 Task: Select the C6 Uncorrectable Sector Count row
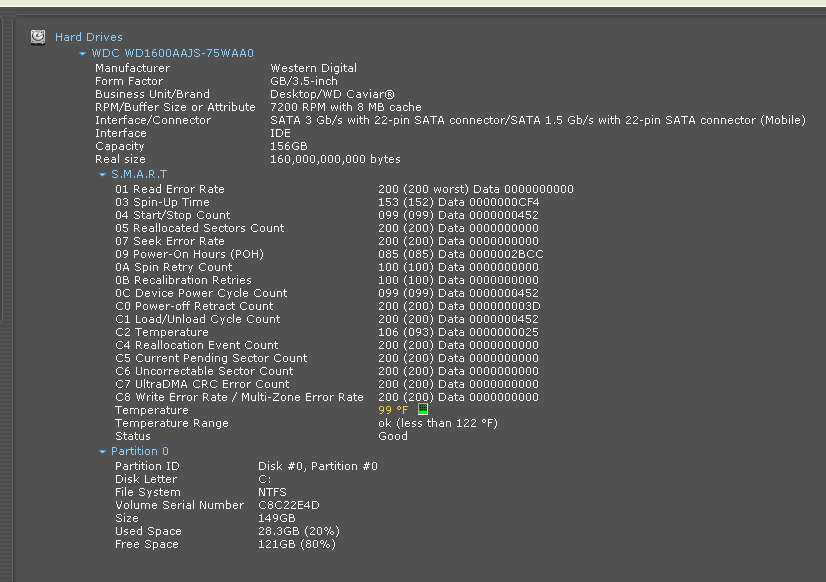(327, 371)
